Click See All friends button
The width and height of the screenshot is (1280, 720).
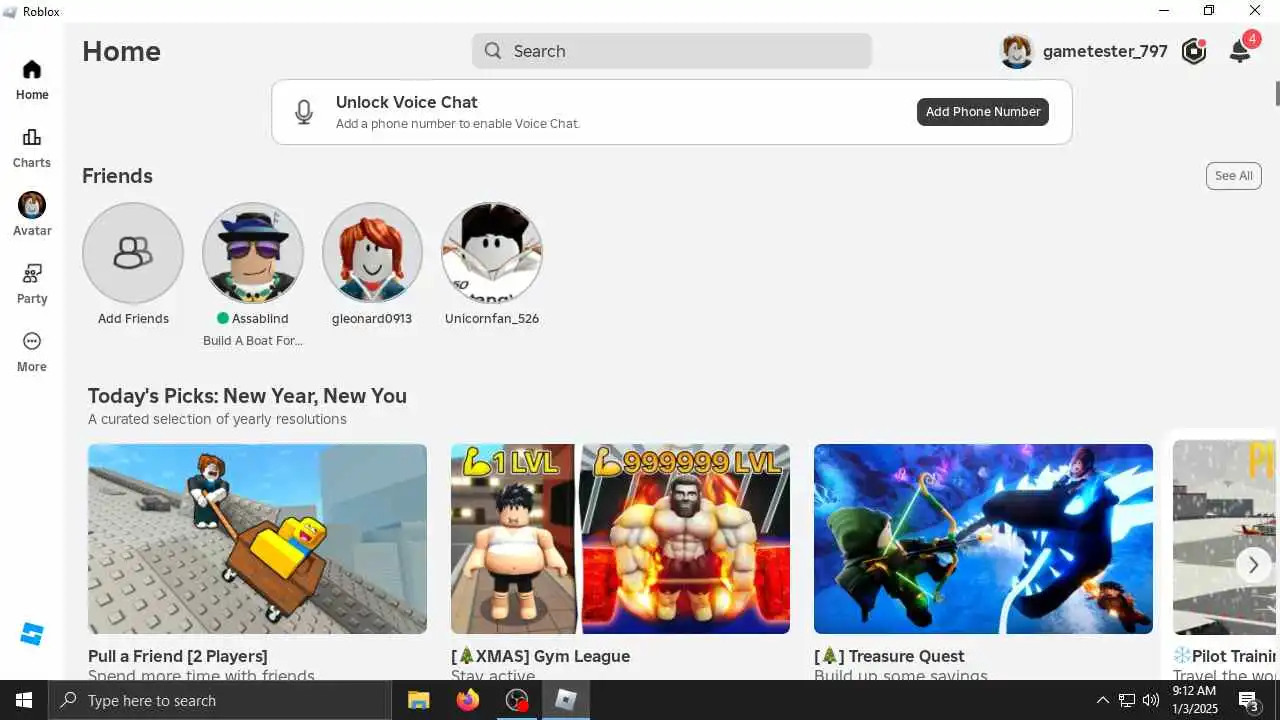[x=1234, y=176]
